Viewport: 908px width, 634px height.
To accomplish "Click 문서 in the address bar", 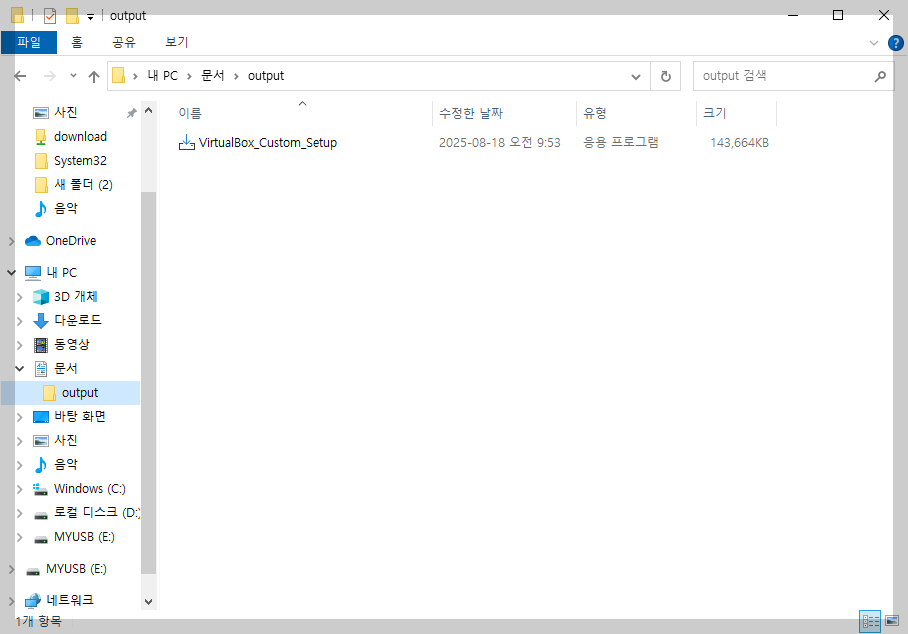I will click(213, 76).
